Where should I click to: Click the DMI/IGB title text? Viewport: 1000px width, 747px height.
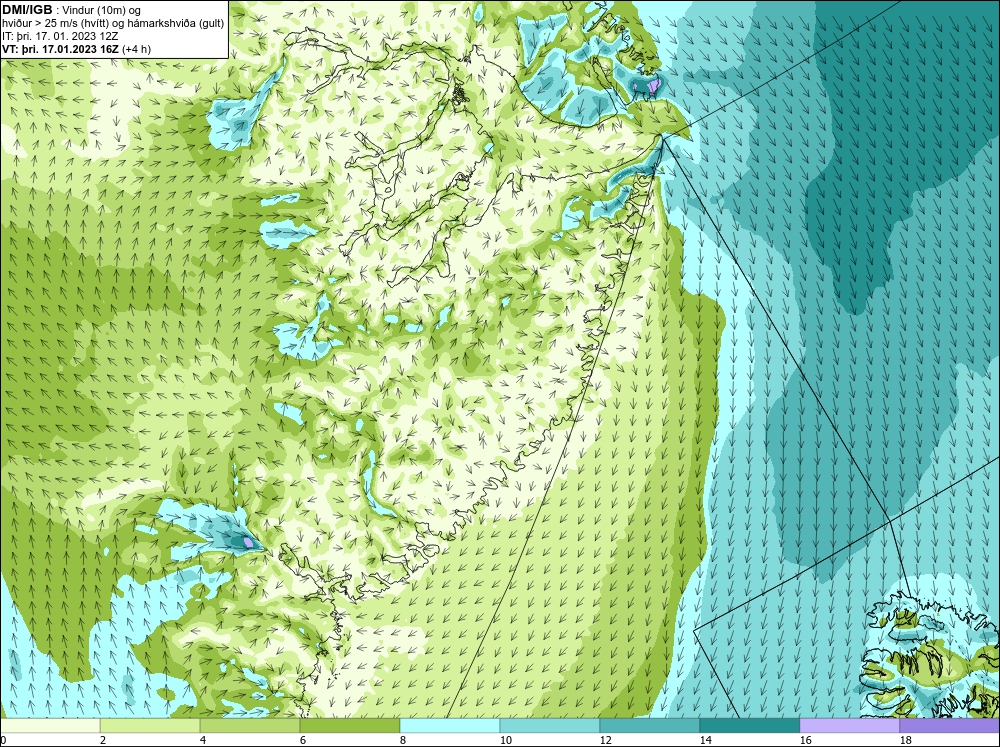[27, 10]
